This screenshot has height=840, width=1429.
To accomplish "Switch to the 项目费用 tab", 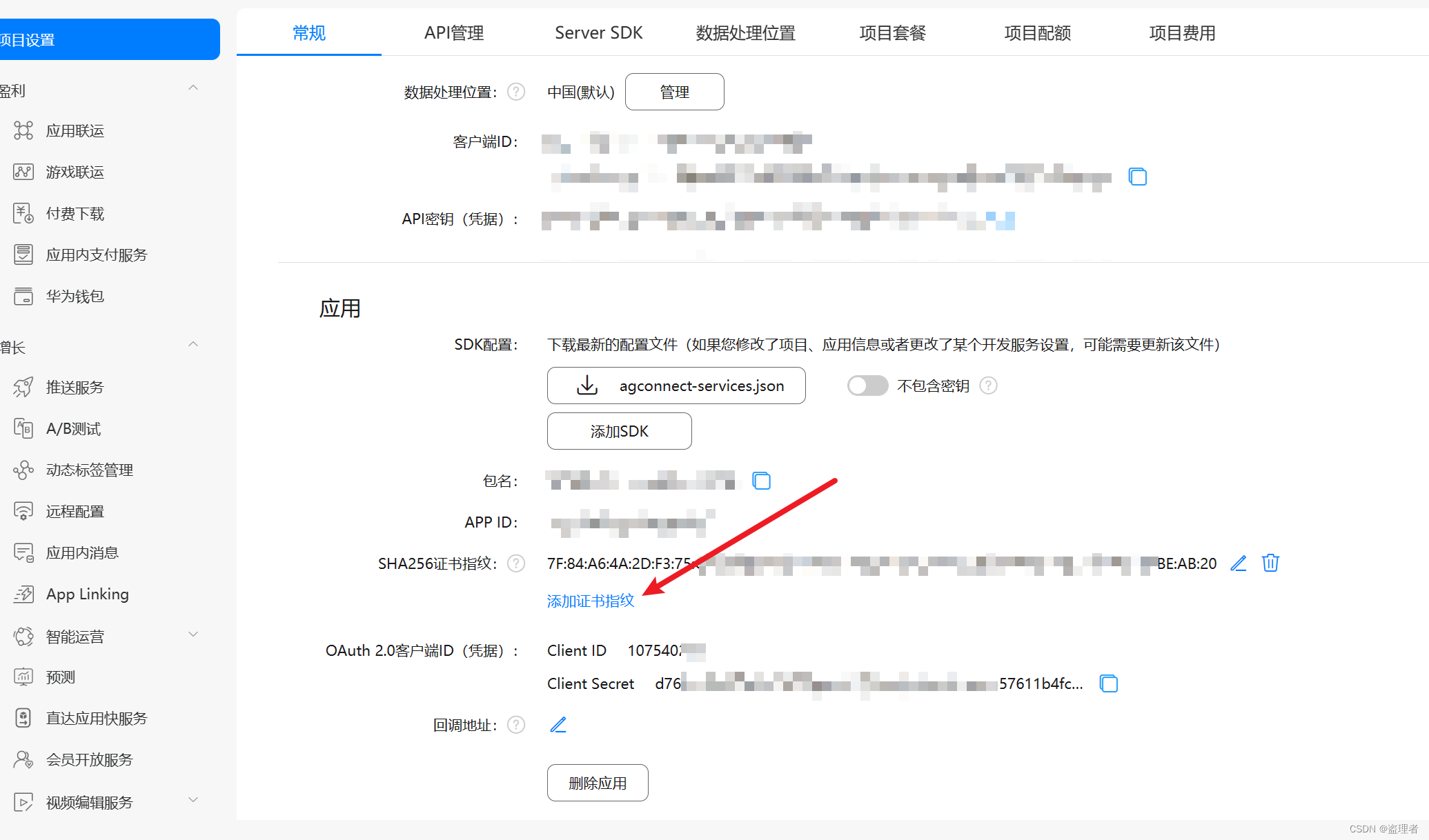I will 1183,32.
